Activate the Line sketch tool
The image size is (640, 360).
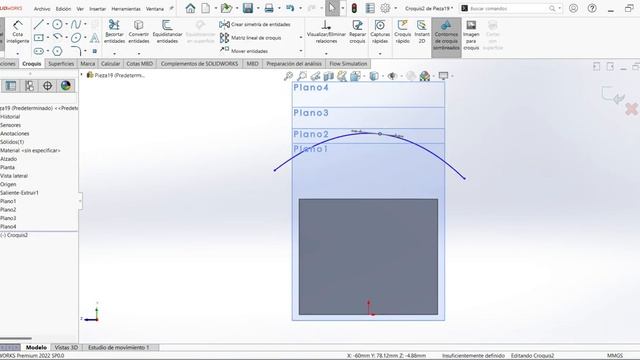click(38, 24)
